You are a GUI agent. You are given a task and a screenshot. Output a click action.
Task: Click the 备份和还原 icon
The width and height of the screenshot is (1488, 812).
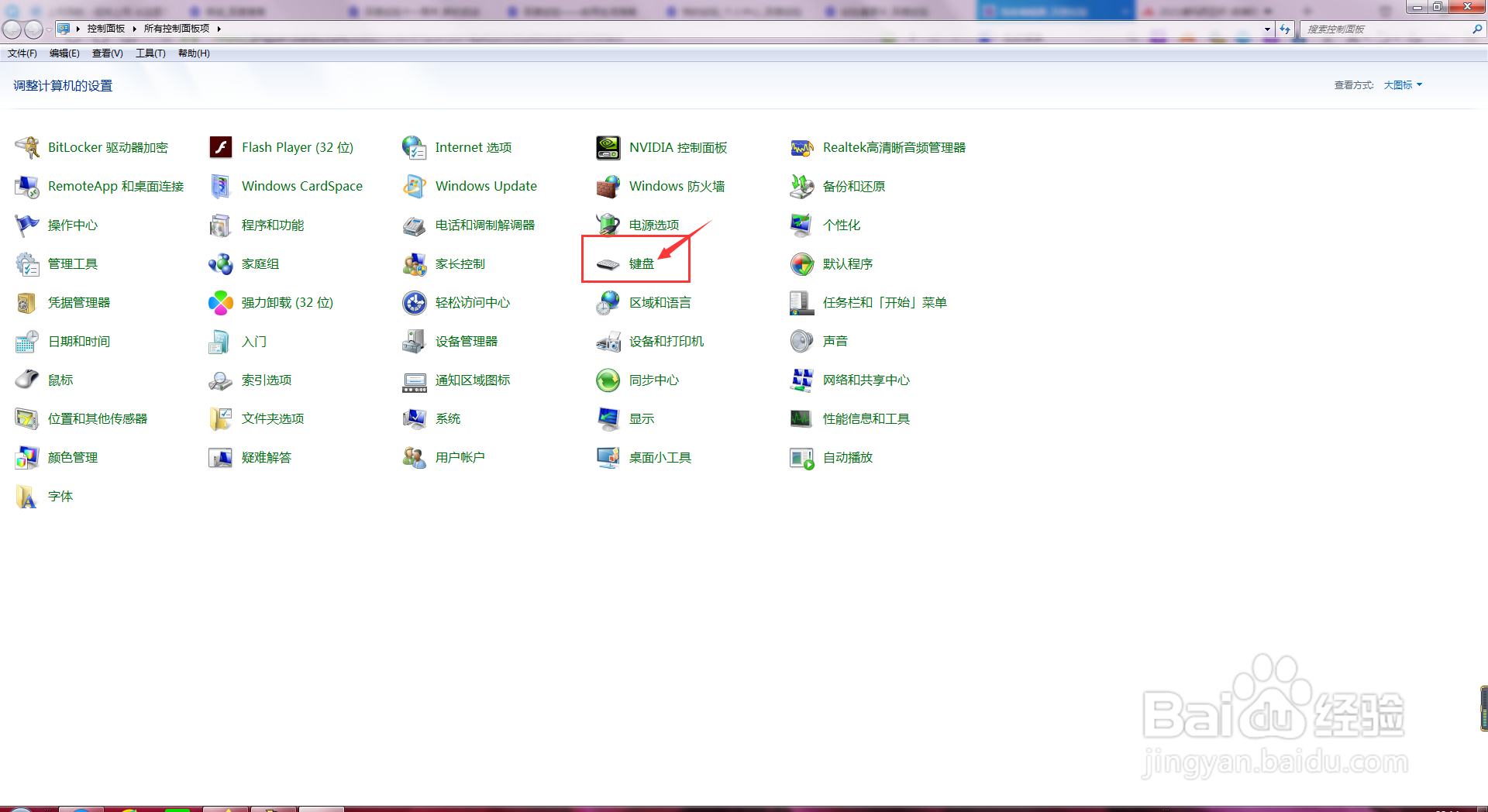(802, 186)
